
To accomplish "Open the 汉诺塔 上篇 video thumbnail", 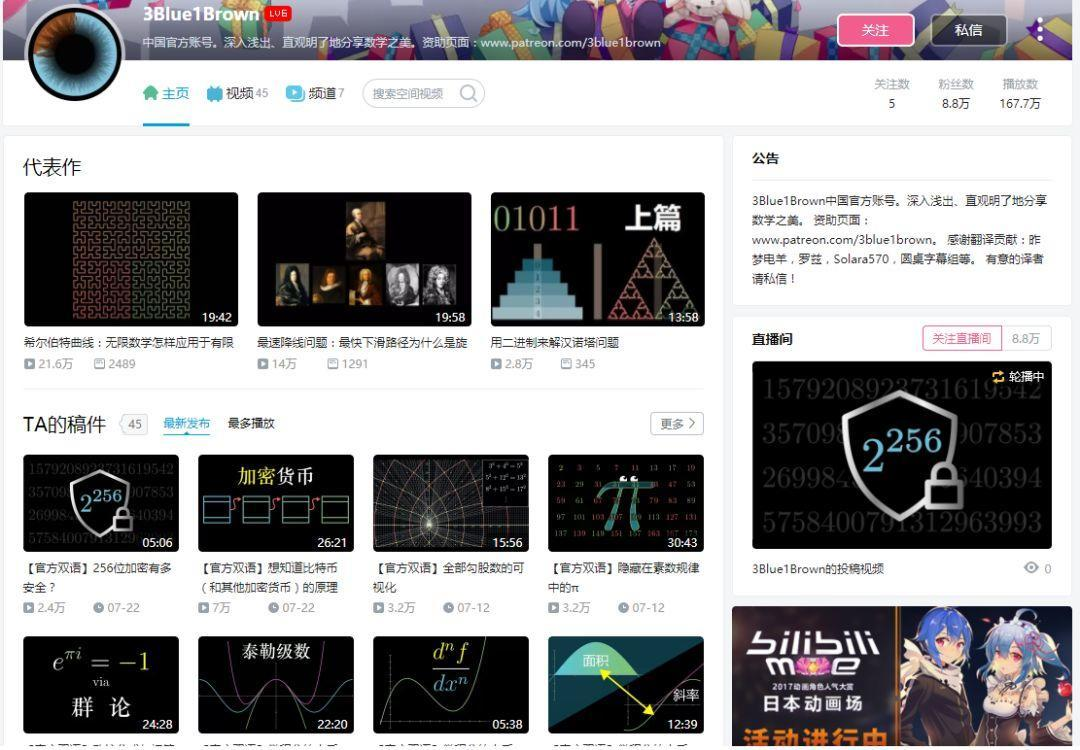I will point(598,259).
